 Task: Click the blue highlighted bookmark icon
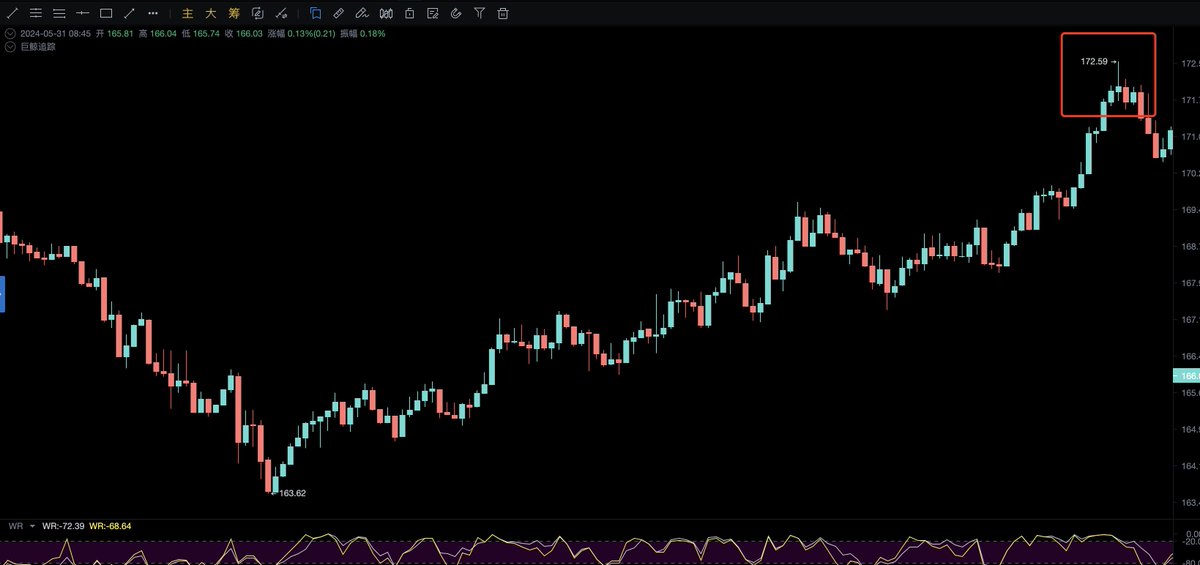315,14
